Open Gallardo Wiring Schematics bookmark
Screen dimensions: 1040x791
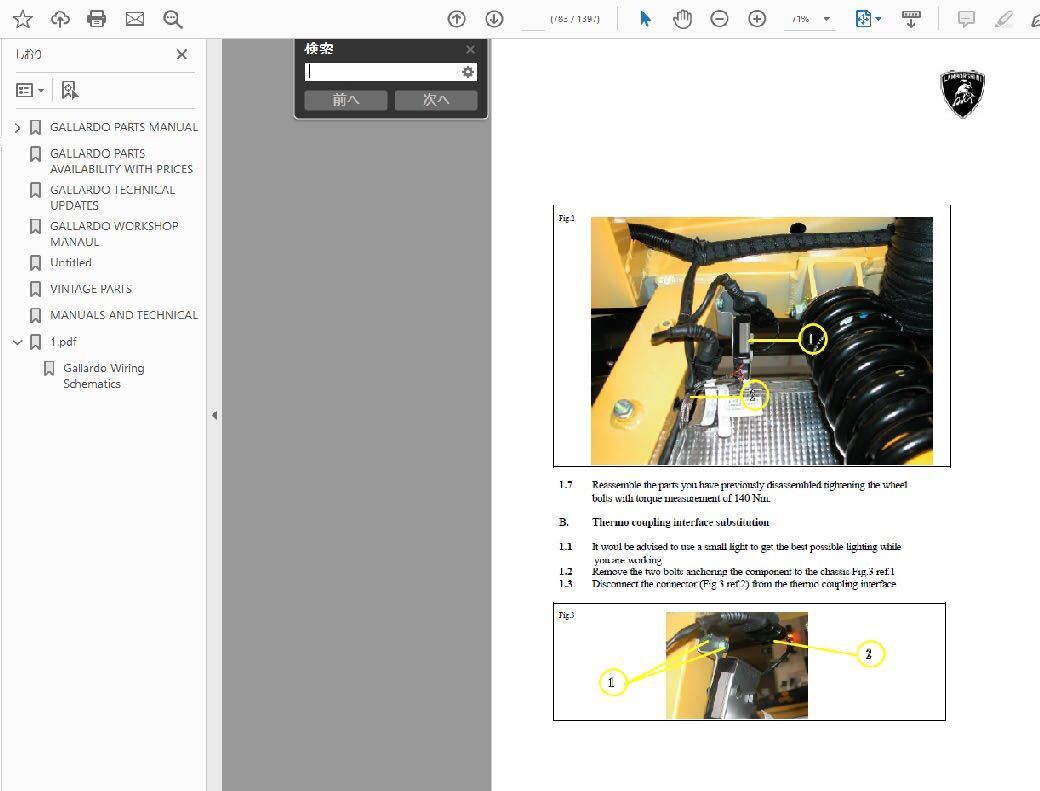[x=103, y=376]
